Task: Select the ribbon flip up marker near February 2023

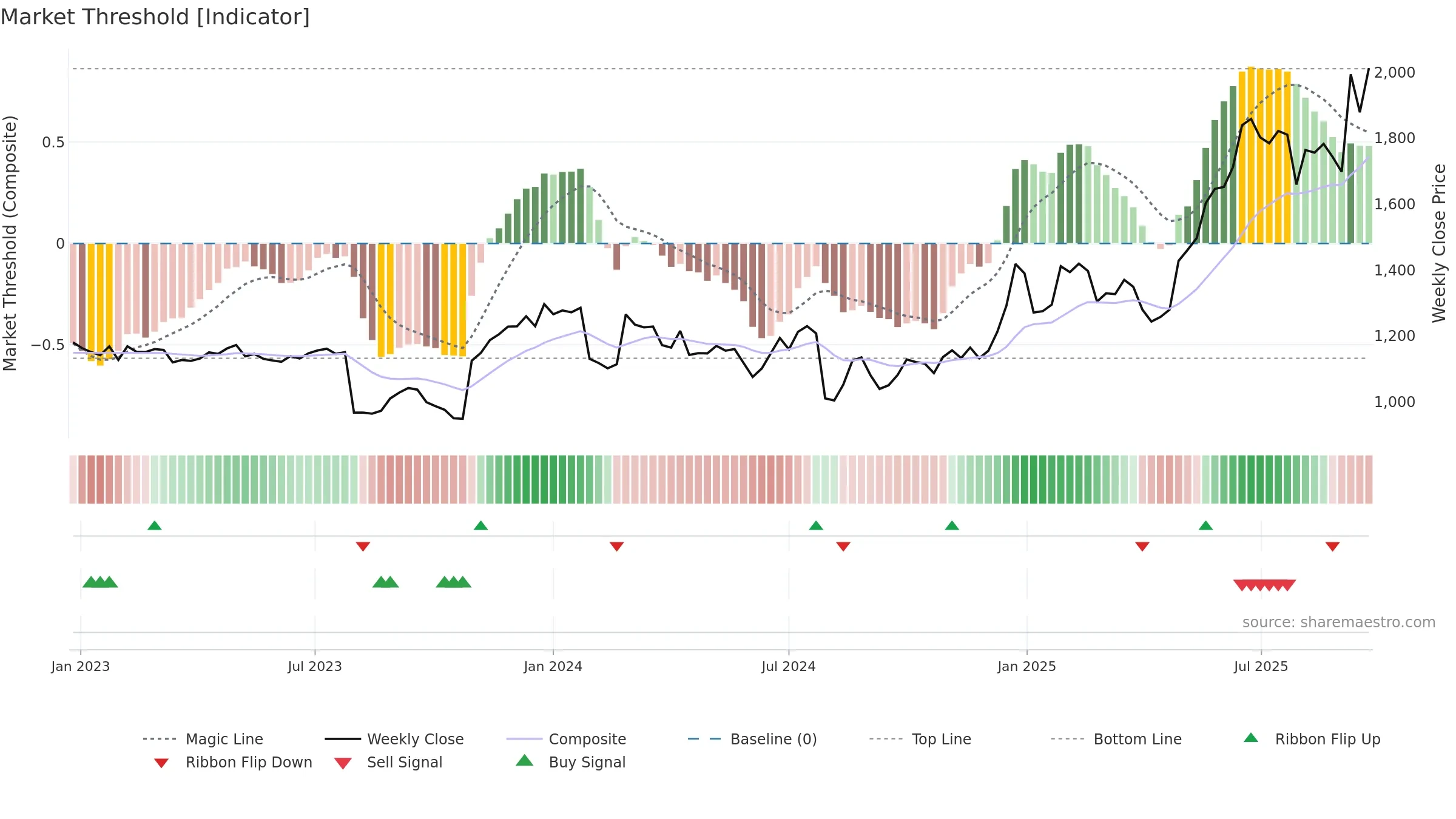Action: [x=155, y=525]
